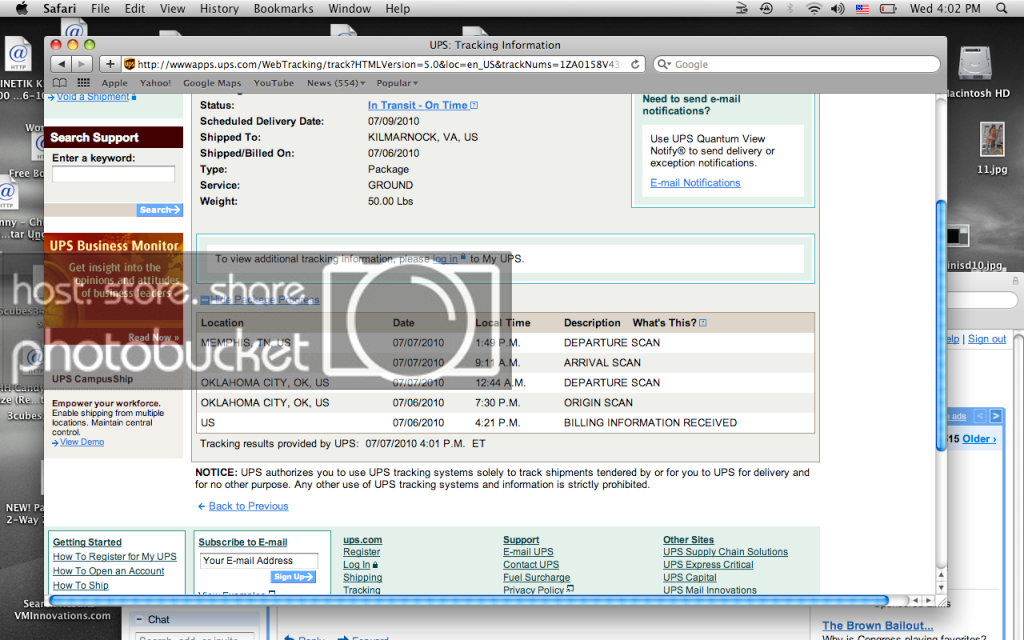Viewport: 1024px width, 640px height.
Task: Click the What's This? help icon
Action: (703, 323)
